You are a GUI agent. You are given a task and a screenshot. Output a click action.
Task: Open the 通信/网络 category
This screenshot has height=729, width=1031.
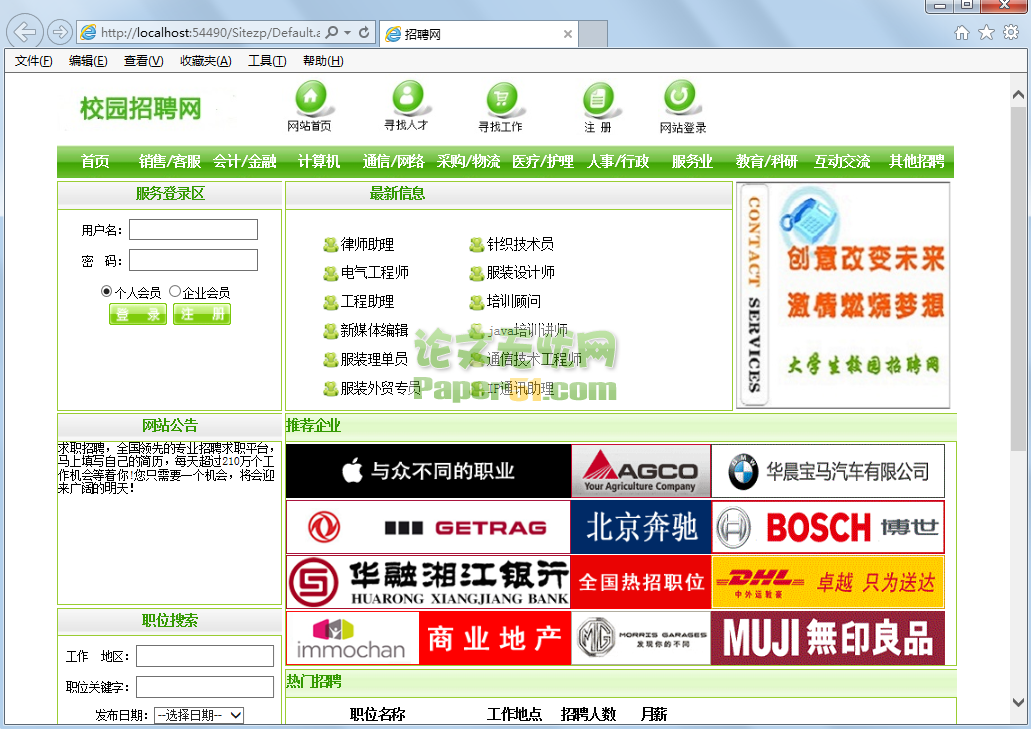click(393, 161)
